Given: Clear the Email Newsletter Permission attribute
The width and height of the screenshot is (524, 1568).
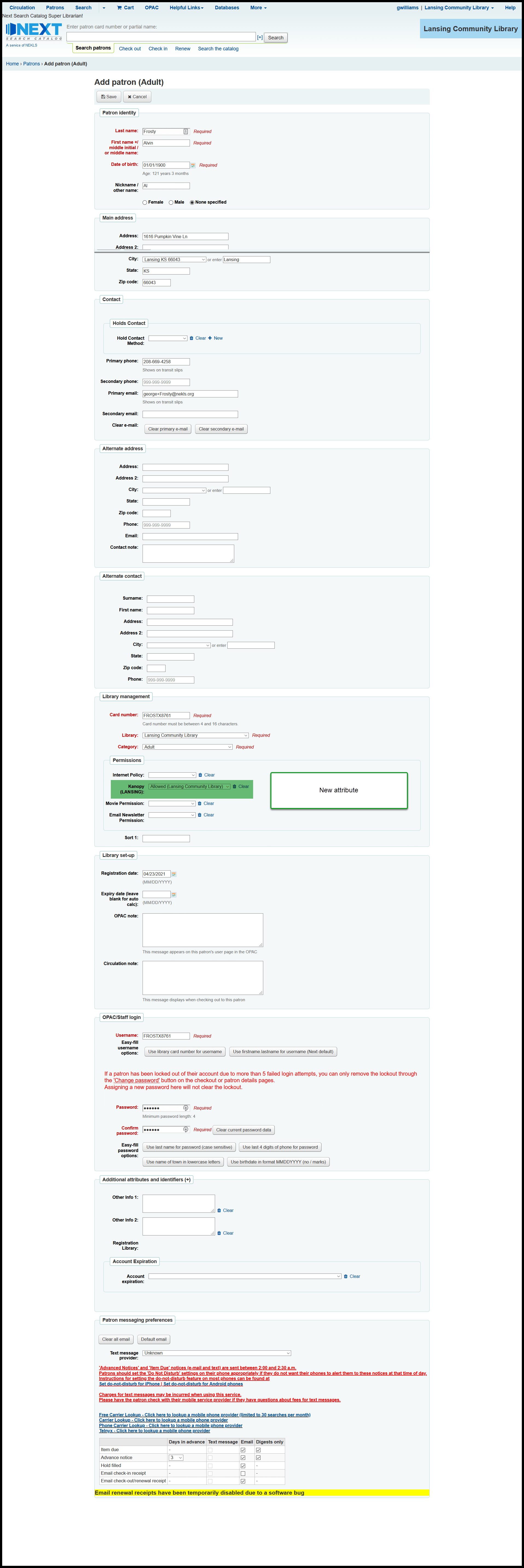Looking at the screenshot, I should [206, 815].
